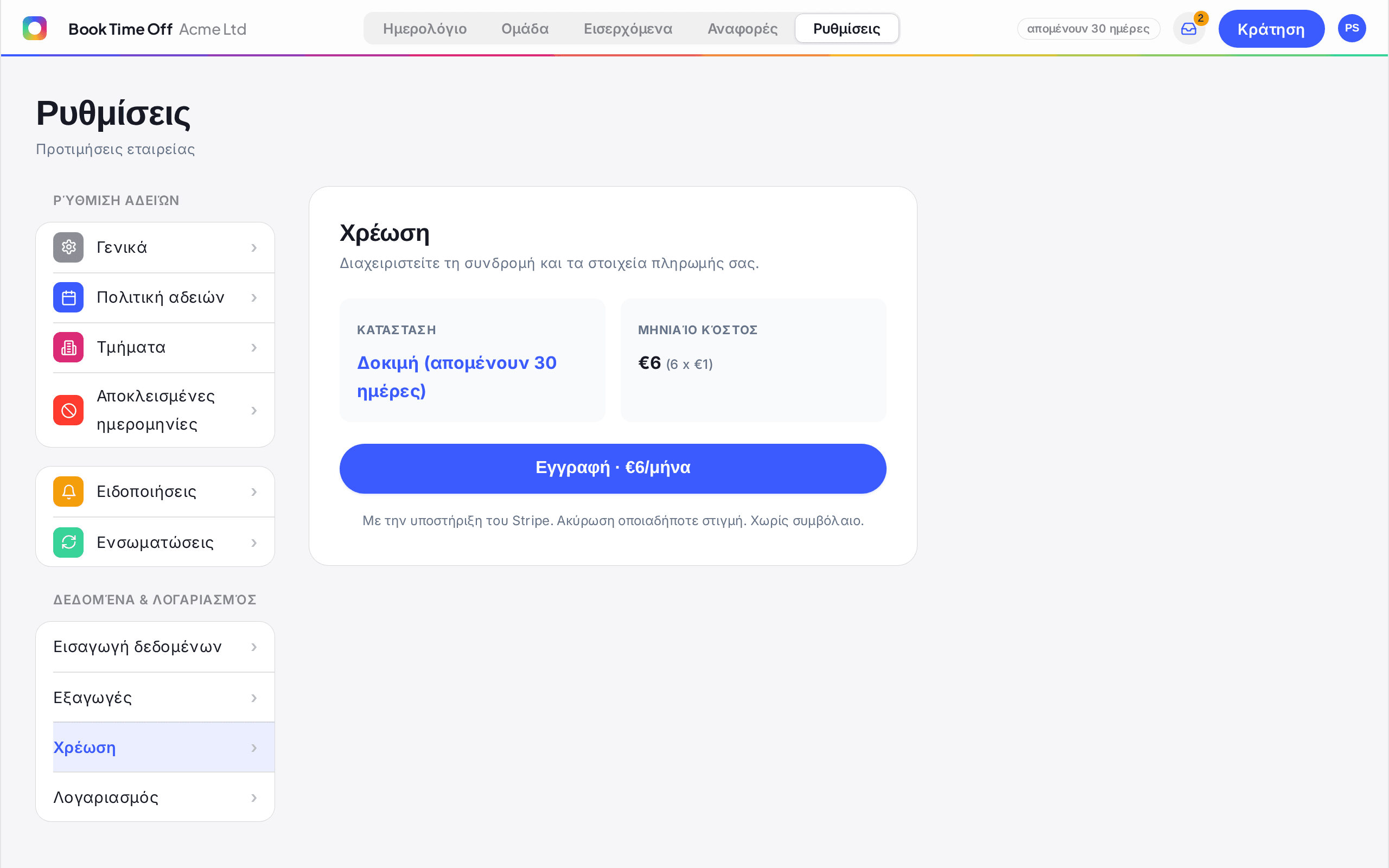This screenshot has height=868, width=1389.
Task: Click the building icon for Τμήματα
Action: (68, 347)
